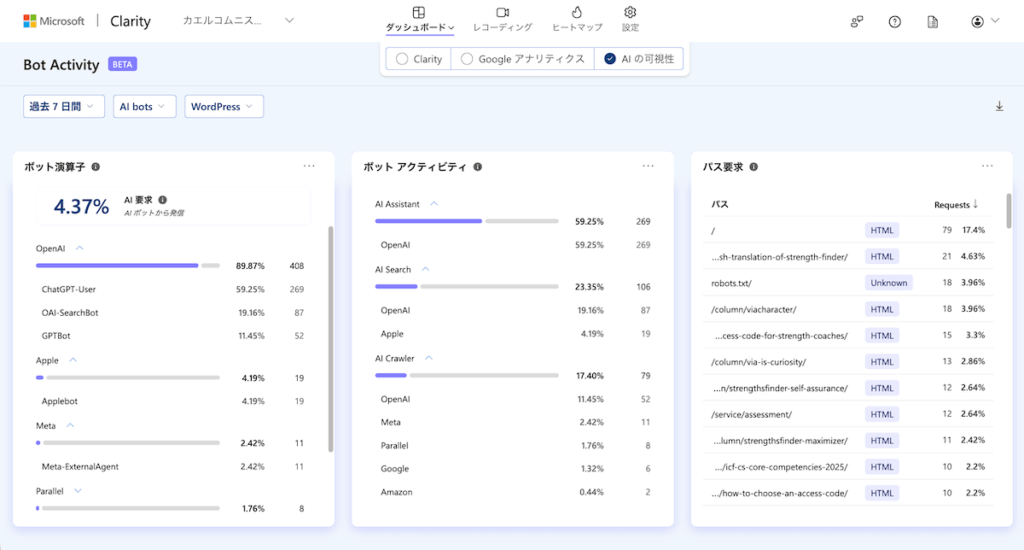The image size is (1024, 550).
Task: Click Amazon row in AI Crawler
Action: pos(515,492)
